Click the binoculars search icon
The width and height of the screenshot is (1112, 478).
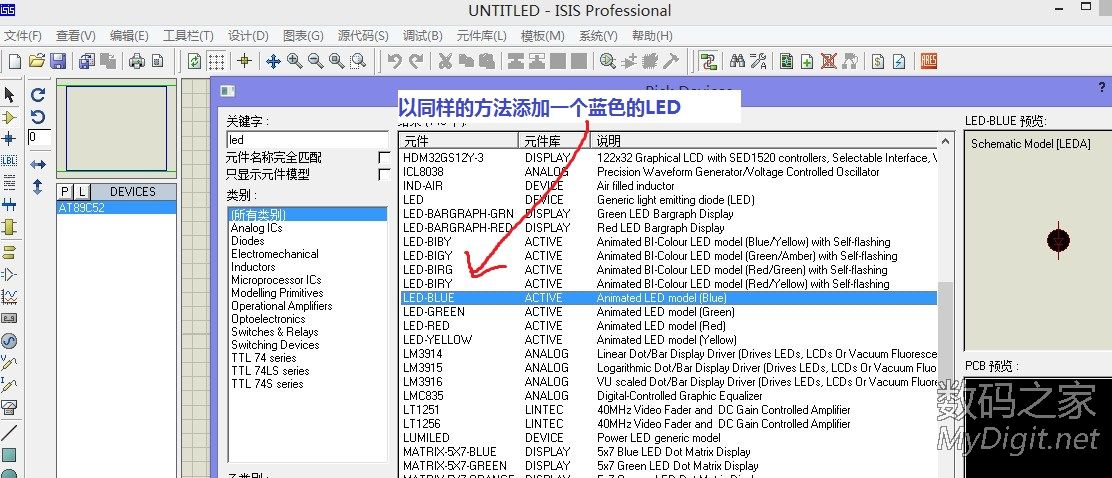(x=737, y=61)
